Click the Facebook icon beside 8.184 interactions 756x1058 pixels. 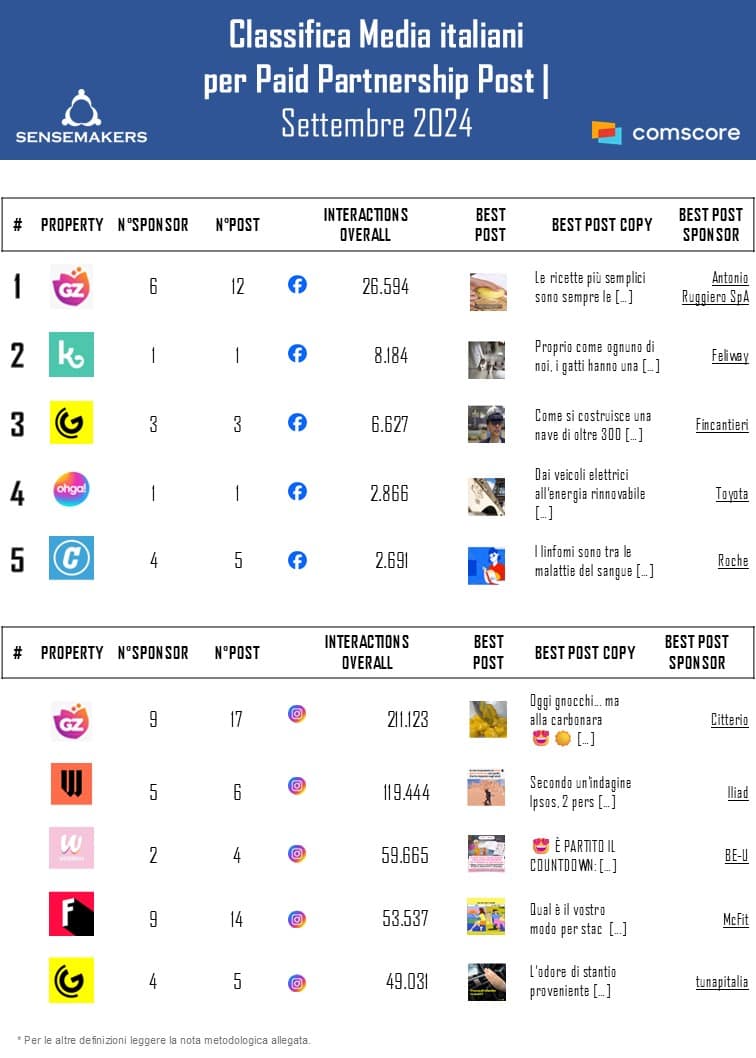(x=297, y=354)
